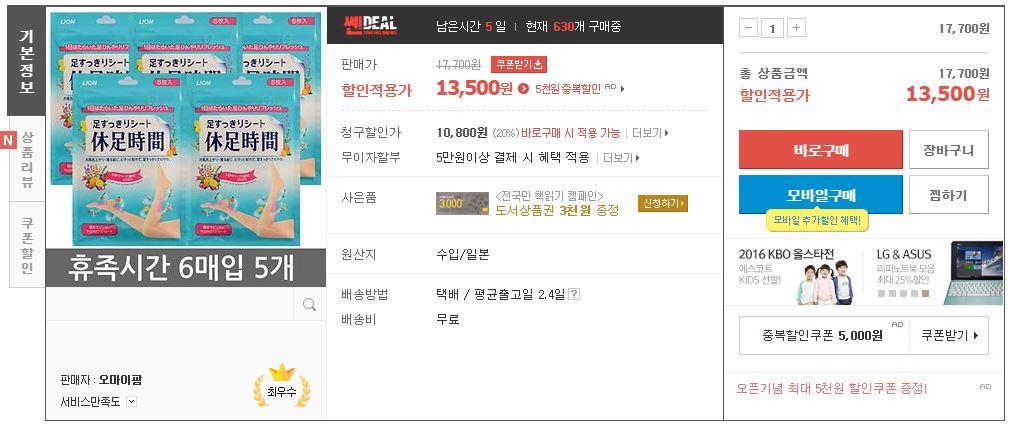Click the 최우수 crown seller badge
The image size is (1010, 425).
point(281,386)
